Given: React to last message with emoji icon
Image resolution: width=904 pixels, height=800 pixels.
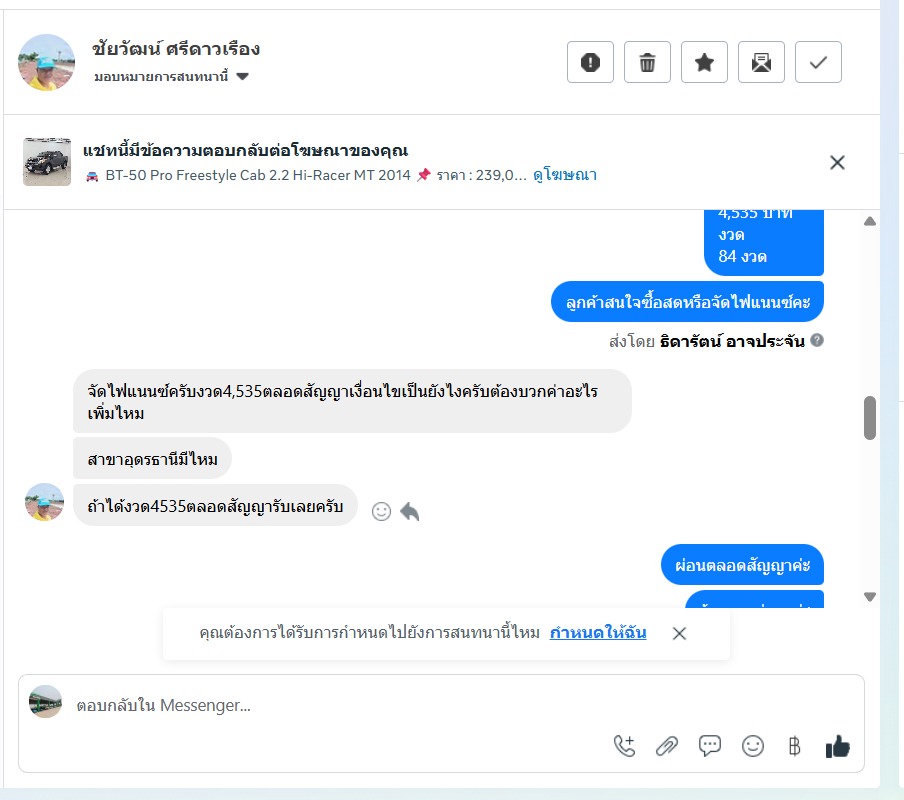Looking at the screenshot, I should (381, 511).
